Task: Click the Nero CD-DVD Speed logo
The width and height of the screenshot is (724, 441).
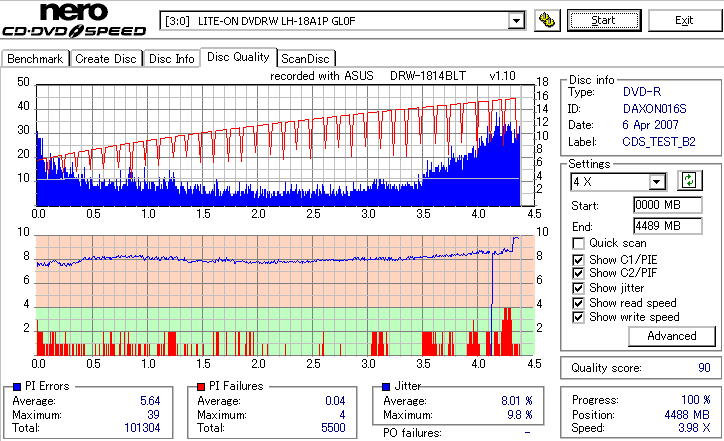Action: point(74,20)
